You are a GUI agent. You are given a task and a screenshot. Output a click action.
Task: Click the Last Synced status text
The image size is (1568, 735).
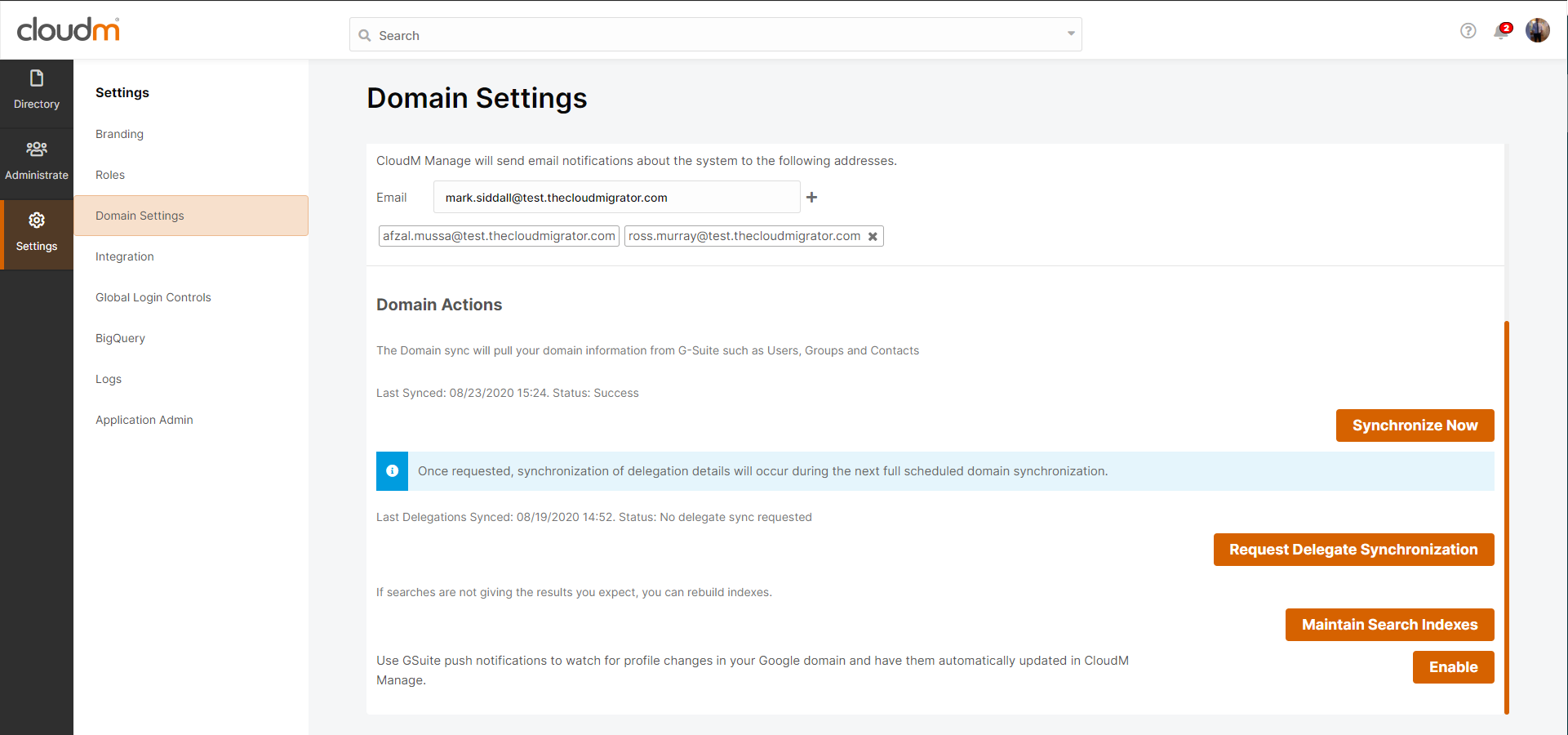(508, 393)
